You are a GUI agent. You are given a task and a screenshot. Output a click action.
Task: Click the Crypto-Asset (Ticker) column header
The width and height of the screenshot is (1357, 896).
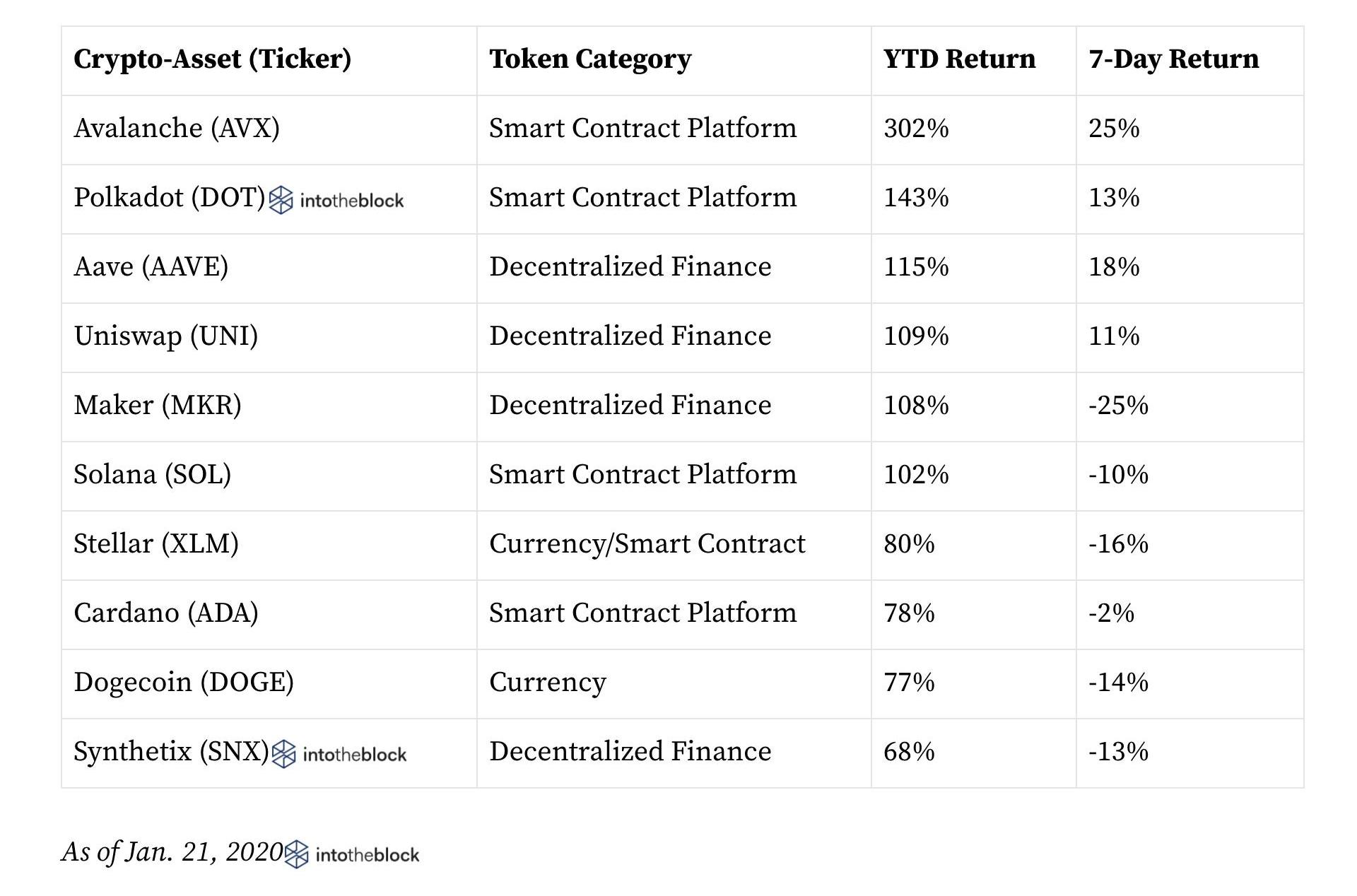(212, 59)
